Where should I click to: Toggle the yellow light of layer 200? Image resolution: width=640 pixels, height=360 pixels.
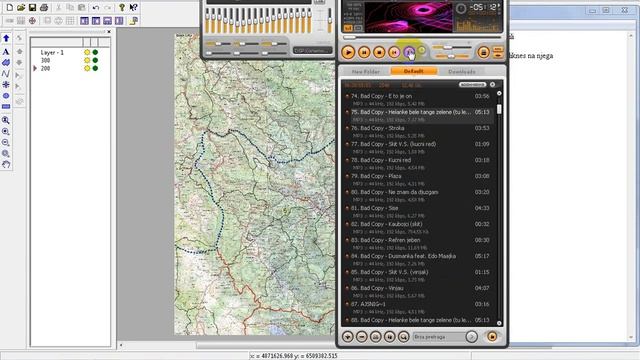(x=87, y=68)
